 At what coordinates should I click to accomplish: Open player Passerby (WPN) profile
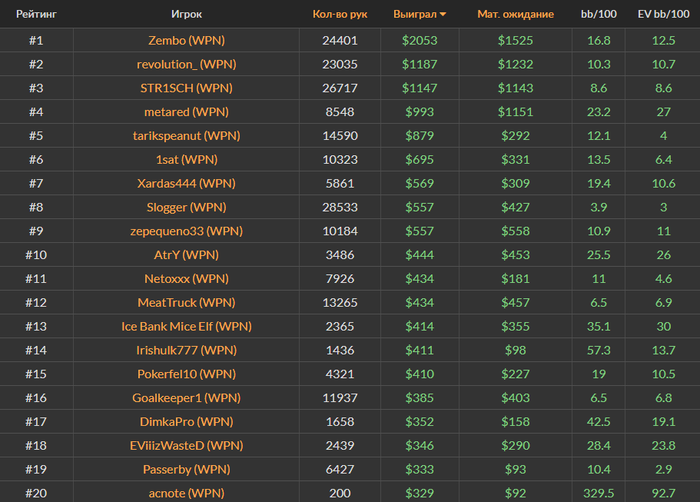pyautogui.click(x=187, y=469)
